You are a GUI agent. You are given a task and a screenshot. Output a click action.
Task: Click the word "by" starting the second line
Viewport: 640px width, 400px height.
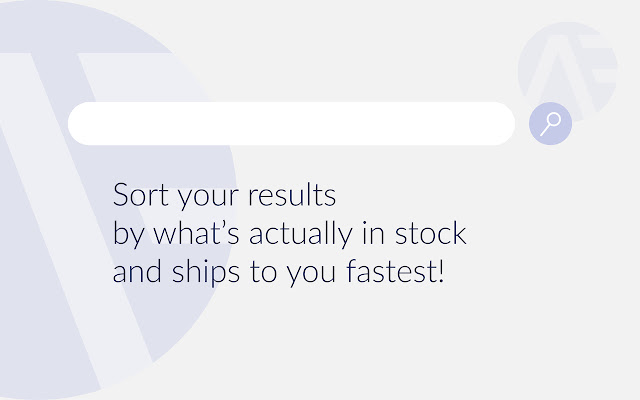[x=126, y=234]
